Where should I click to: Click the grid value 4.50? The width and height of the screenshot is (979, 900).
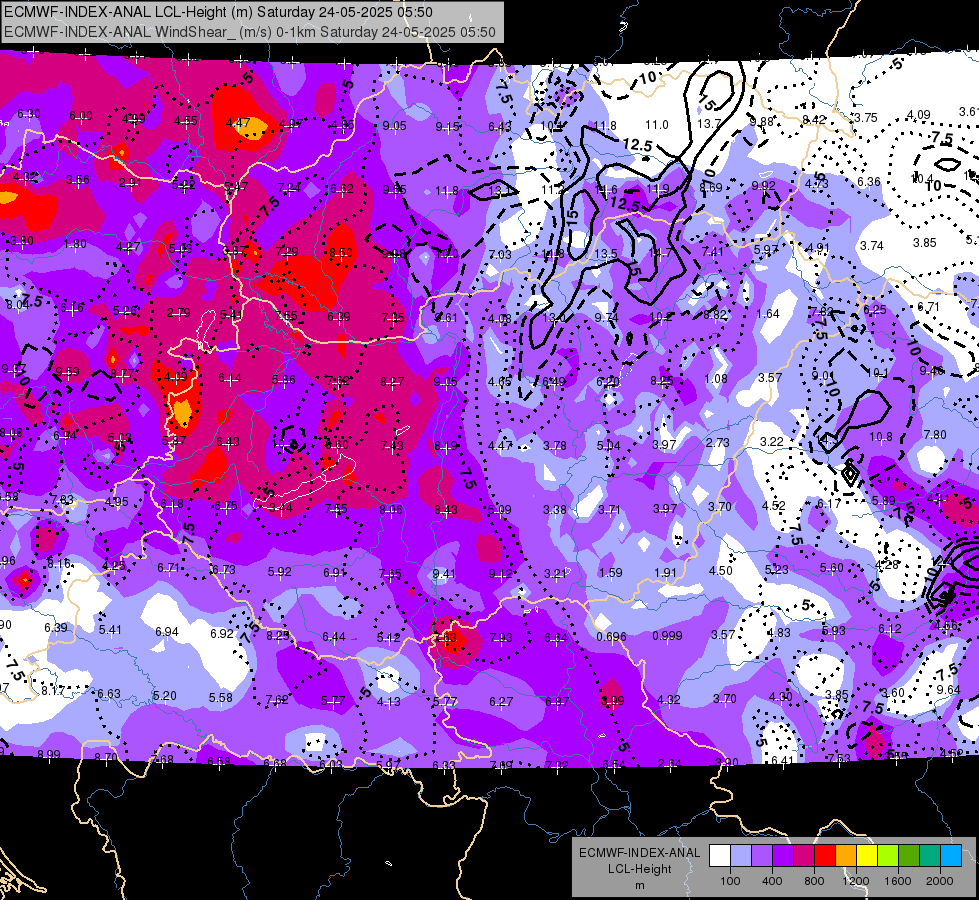[721, 571]
